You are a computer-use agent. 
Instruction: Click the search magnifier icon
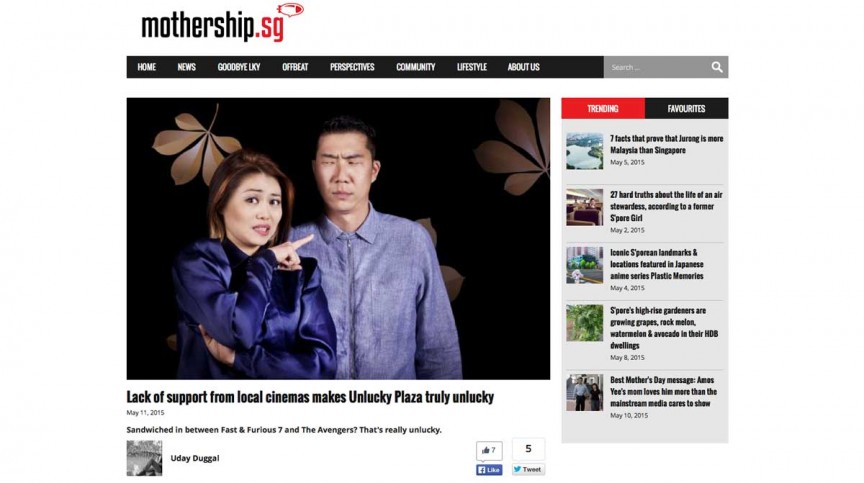tap(717, 67)
